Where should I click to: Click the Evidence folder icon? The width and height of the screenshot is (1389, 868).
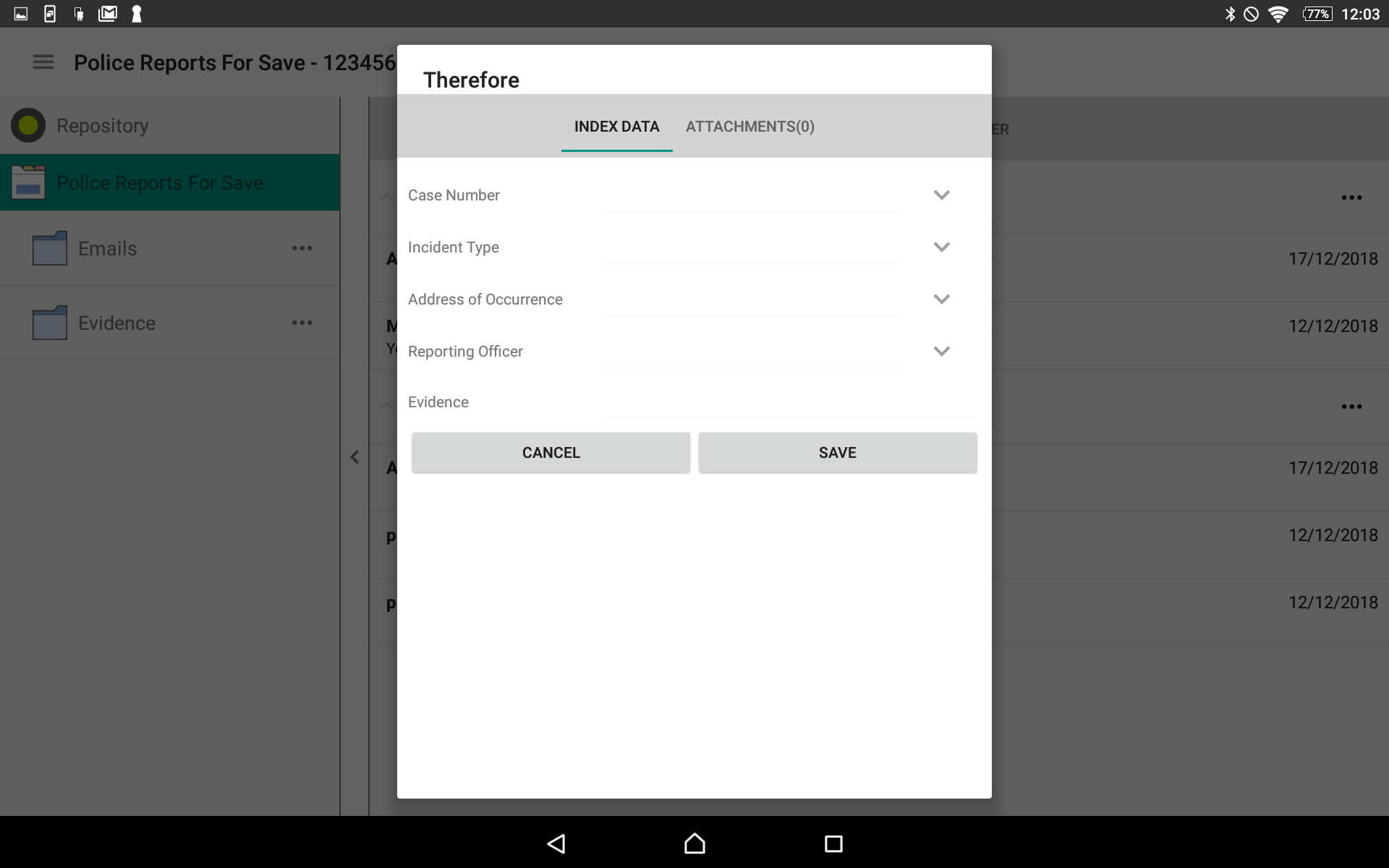point(48,323)
